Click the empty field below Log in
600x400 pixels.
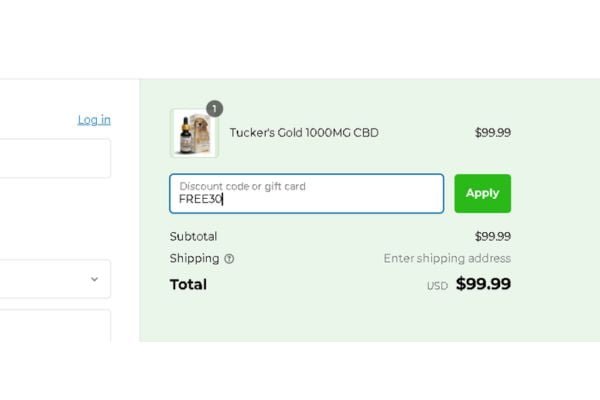coord(55,158)
